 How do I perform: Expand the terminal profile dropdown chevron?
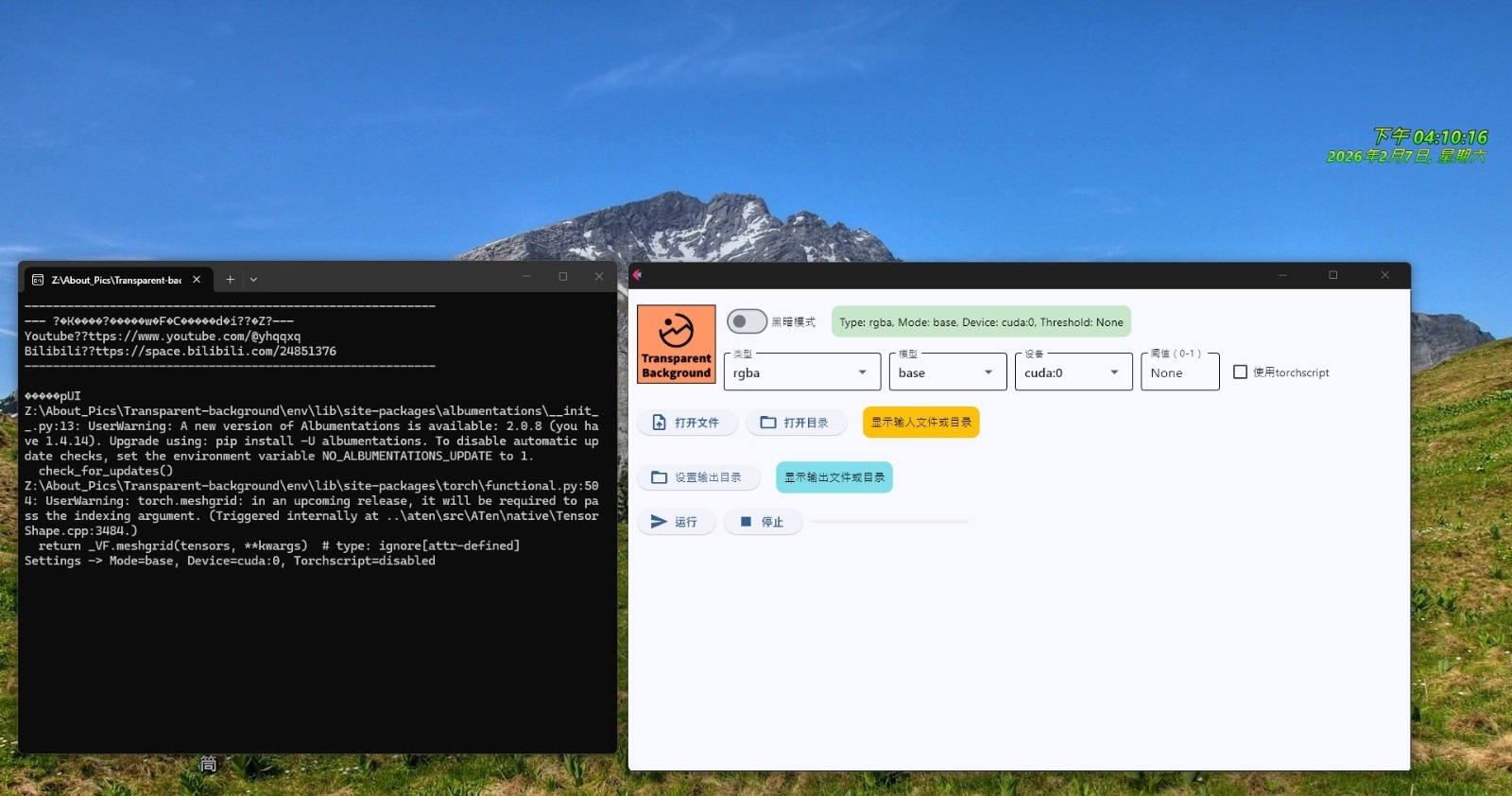253,280
